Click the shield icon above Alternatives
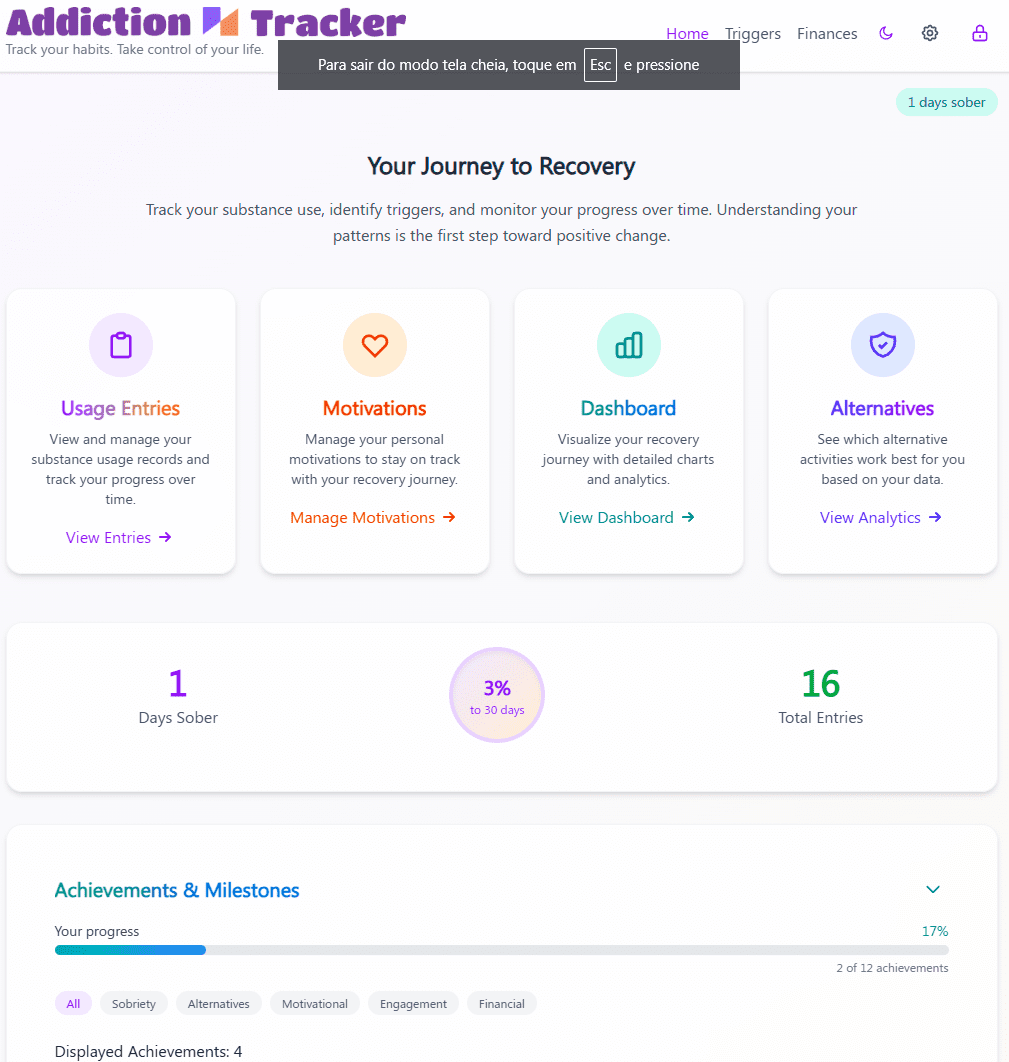The width and height of the screenshot is (1009, 1062). [x=882, y=345]
